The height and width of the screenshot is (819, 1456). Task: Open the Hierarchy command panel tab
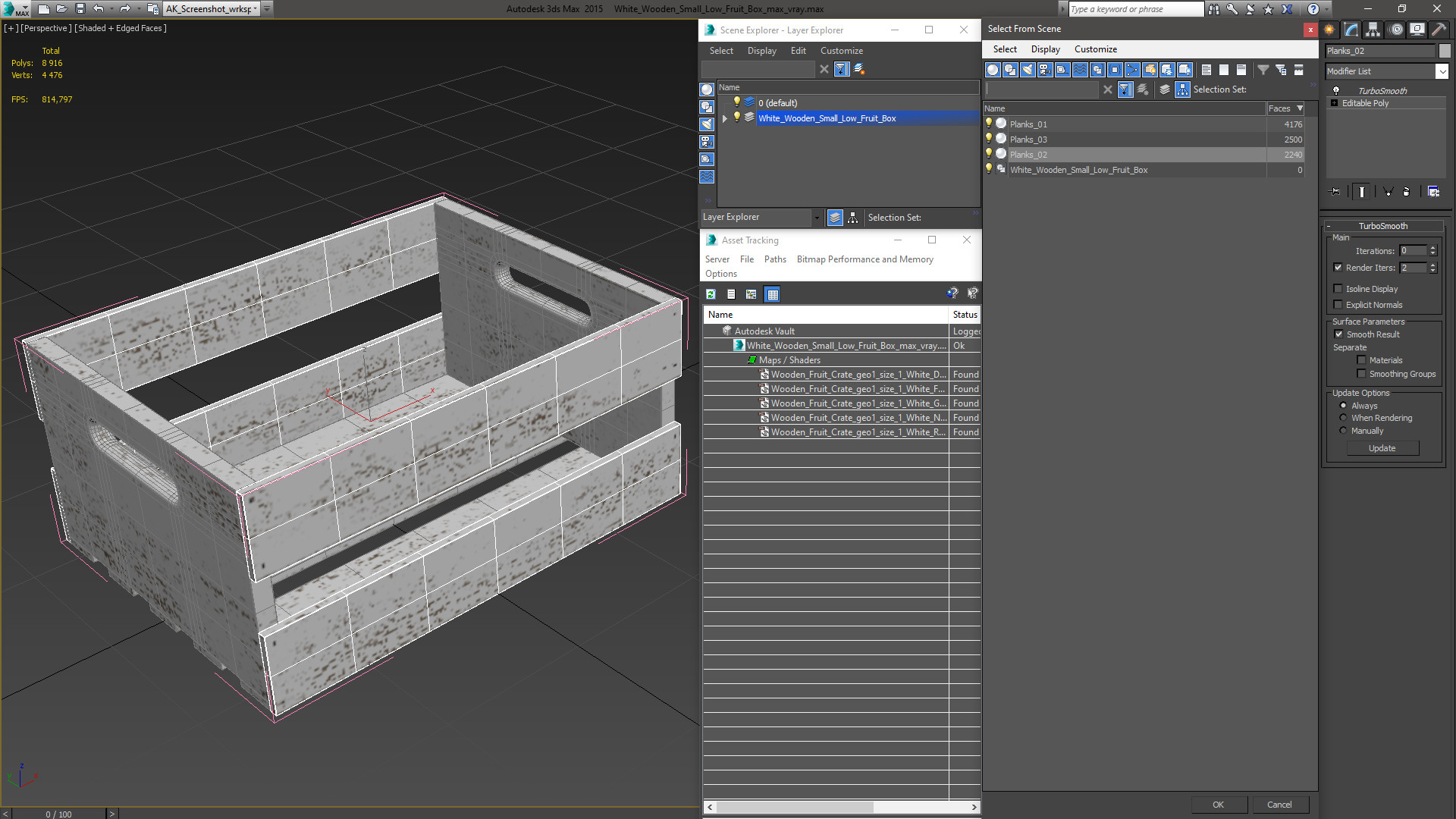click(x=1373, y=30)
